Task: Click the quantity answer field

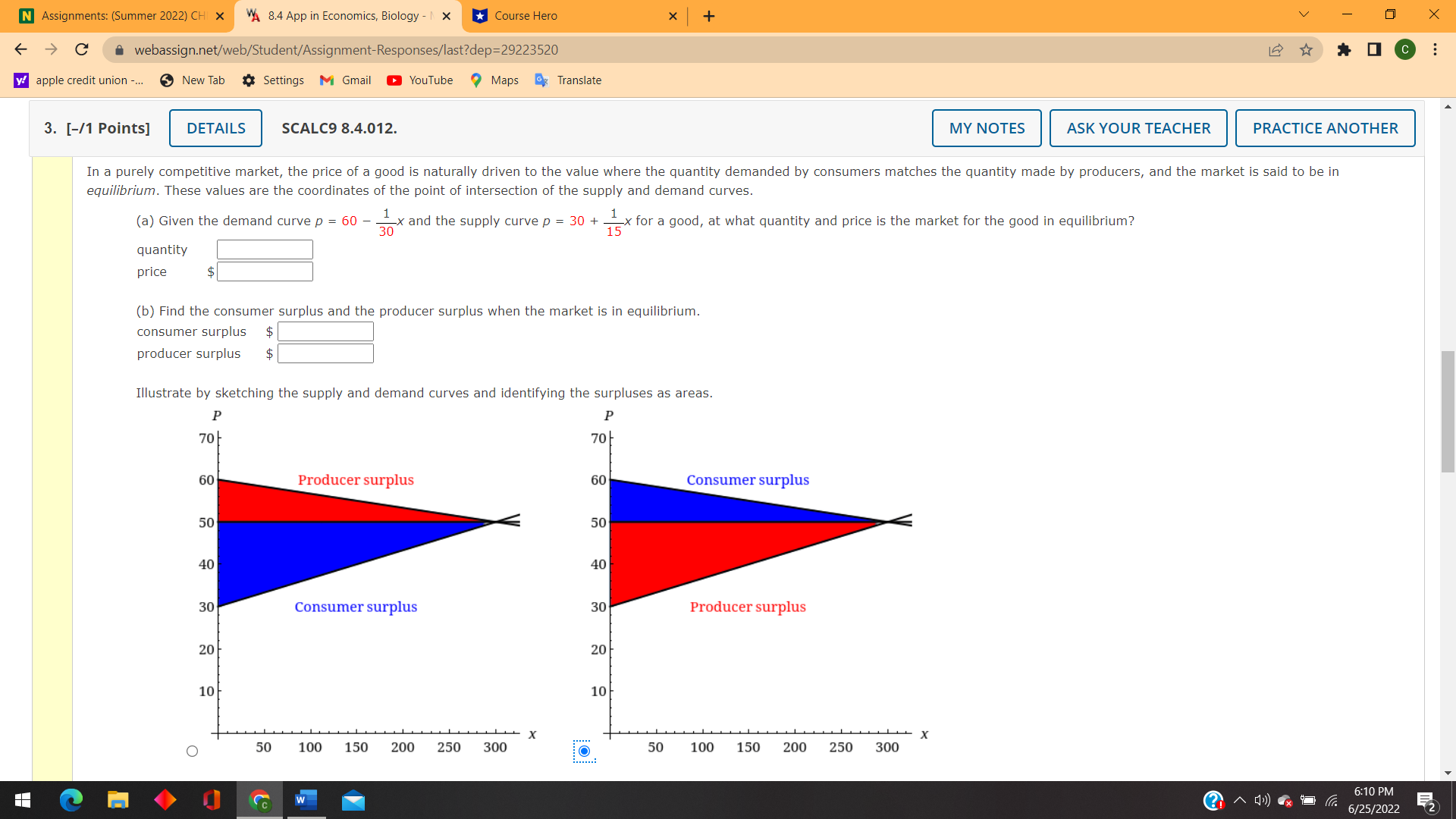Action: [265, 249]
